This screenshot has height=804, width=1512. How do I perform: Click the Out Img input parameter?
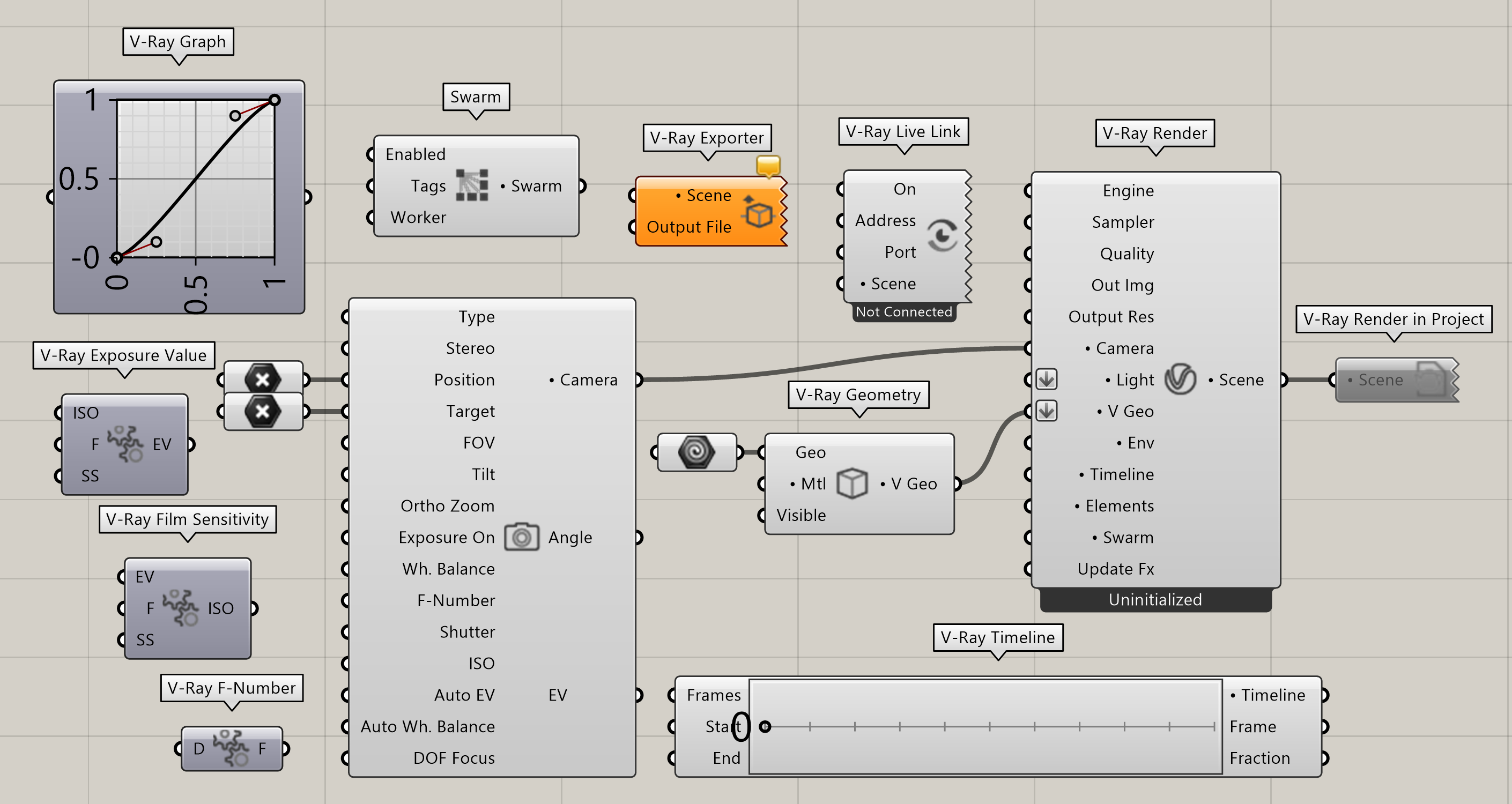tap(1122, 285)
